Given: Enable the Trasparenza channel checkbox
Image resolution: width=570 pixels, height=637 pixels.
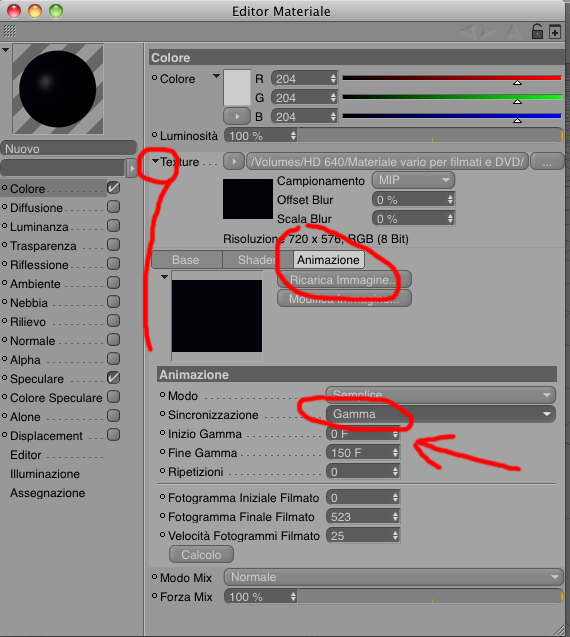Looking at the screenshot, I should pos(113,245).
